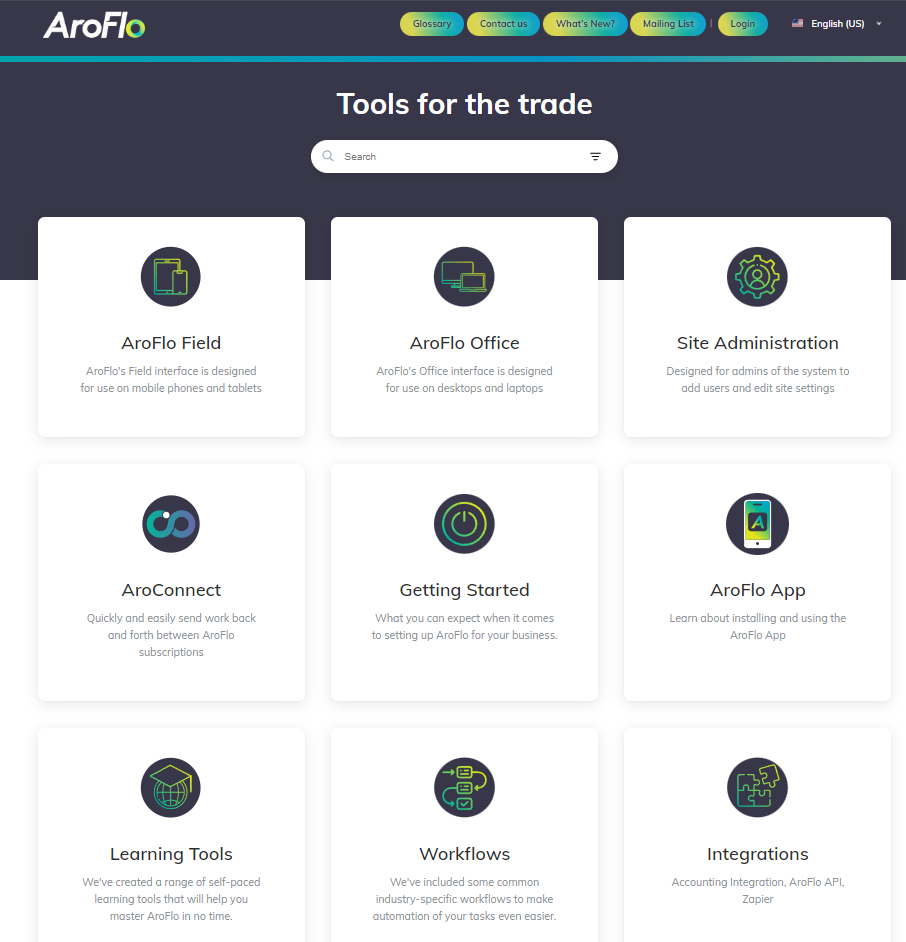Open the Integrations title link
Screen dimensions: 906x942
758,854
